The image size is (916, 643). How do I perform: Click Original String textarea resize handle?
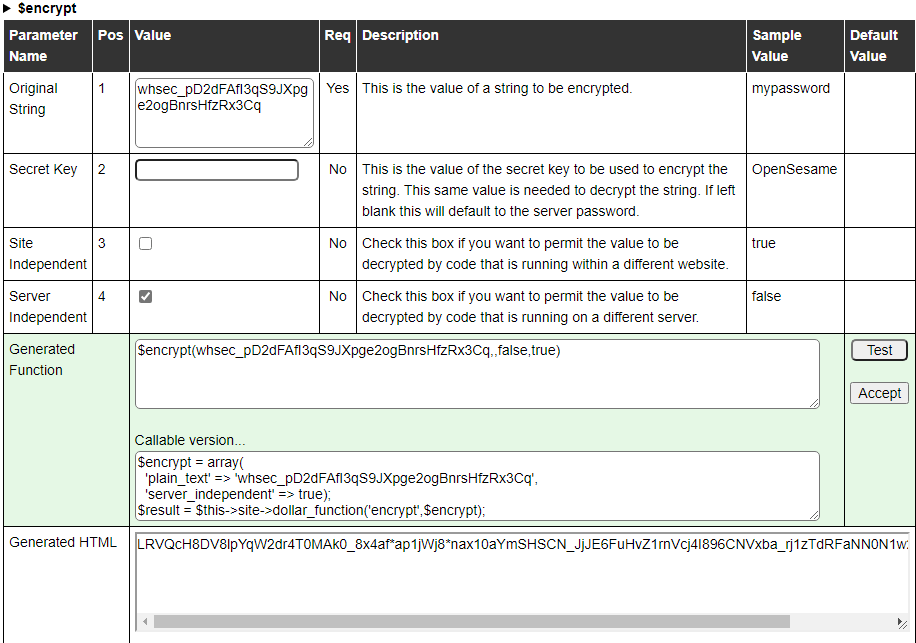[x=308, y=142]
